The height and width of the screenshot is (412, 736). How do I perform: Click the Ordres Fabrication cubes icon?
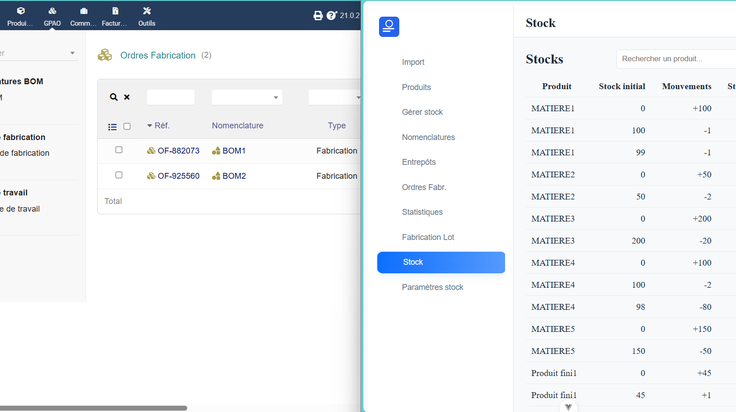click(x=105, y=55)
